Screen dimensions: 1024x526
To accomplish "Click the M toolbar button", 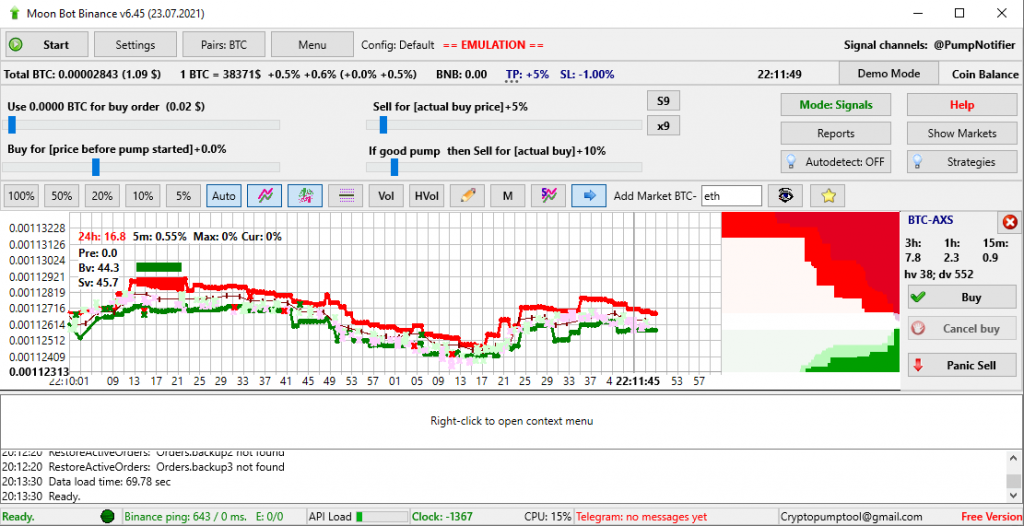I will [507, 195].
